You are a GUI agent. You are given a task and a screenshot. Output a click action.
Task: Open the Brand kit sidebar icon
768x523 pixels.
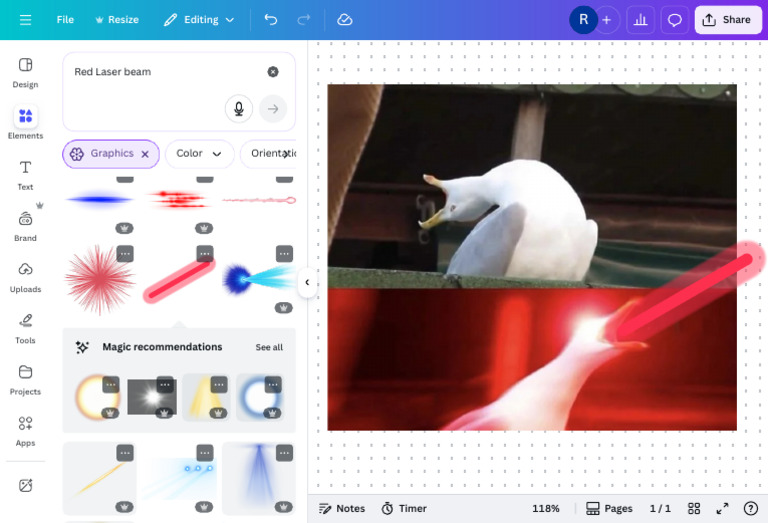point(25,219)
